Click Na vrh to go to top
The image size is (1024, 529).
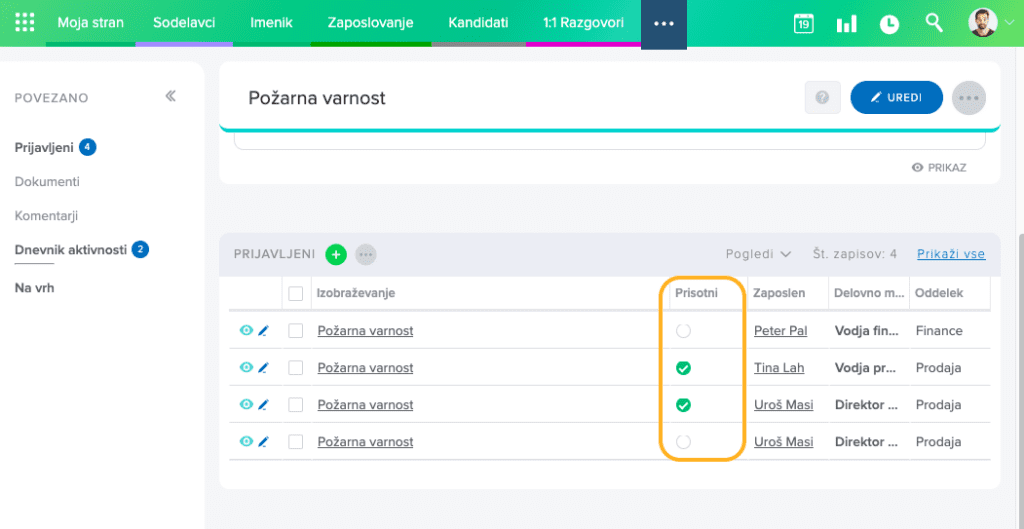click(34, 287)
